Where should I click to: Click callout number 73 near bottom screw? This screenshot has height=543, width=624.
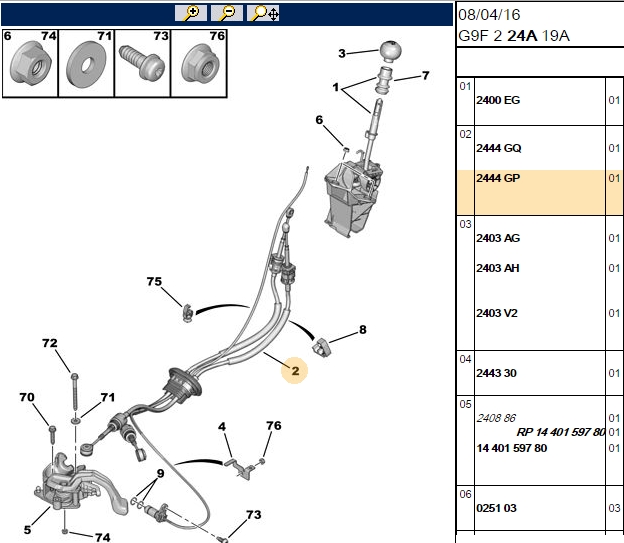[x=254, y=515]
